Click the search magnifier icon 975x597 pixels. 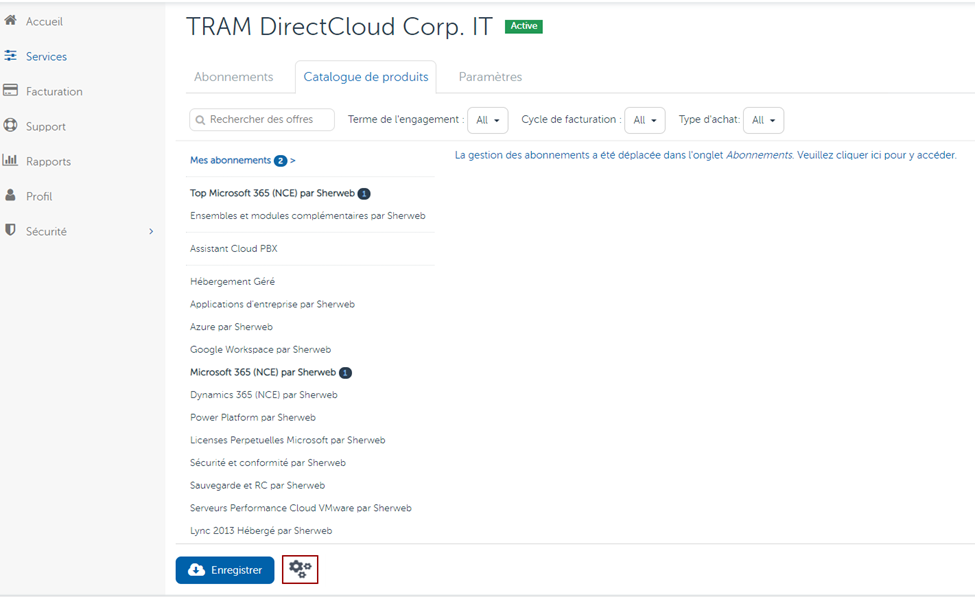(200, 120)
